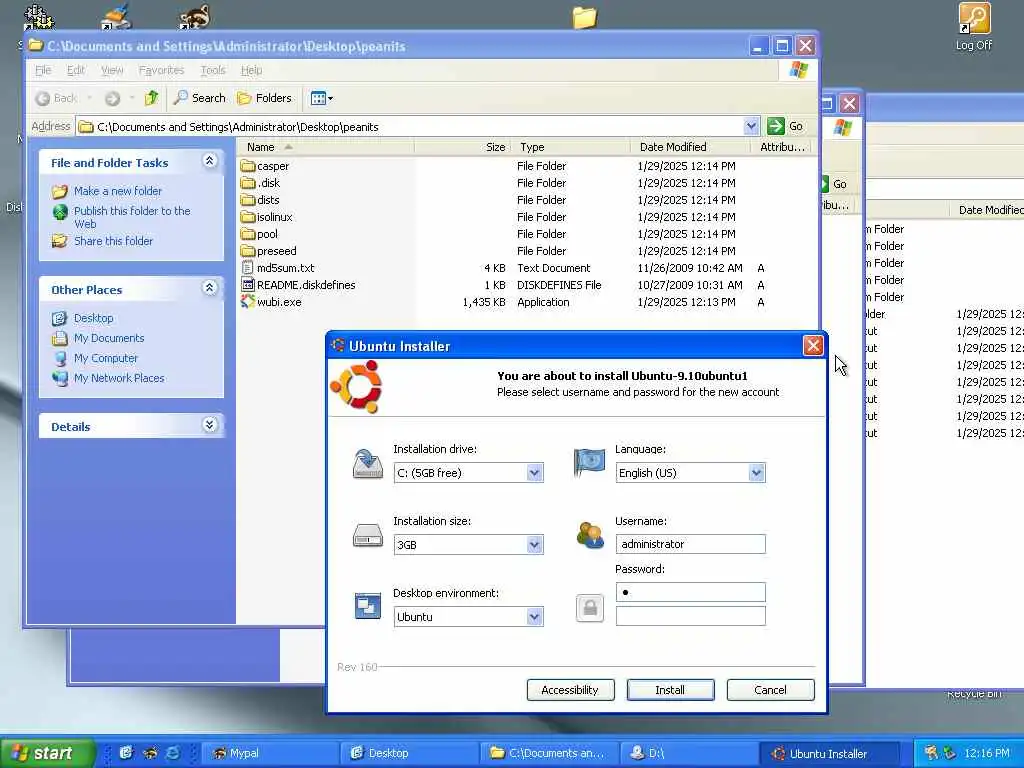Screen dimensions: 1024x768
Task: Click Internet Explorer quick launch icon
Action: click(x=172, y=753)
